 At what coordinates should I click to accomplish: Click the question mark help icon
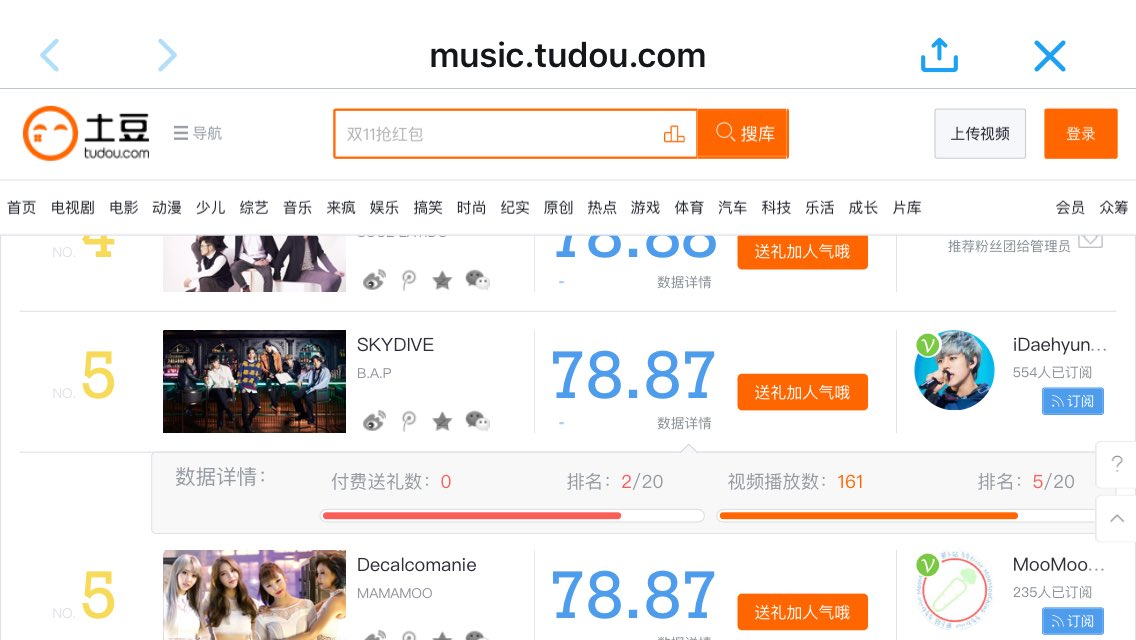tap(1116, 464)
